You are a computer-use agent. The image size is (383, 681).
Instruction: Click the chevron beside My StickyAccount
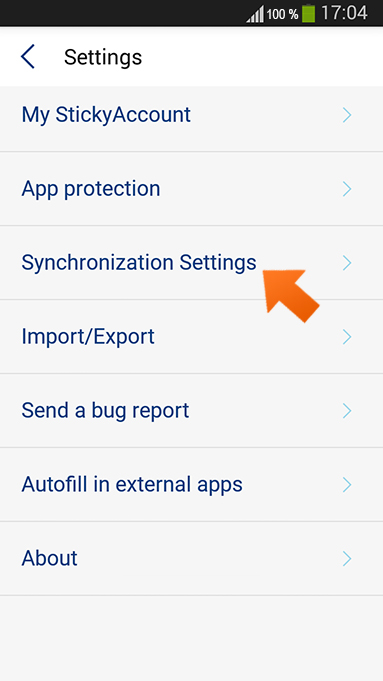347,115
